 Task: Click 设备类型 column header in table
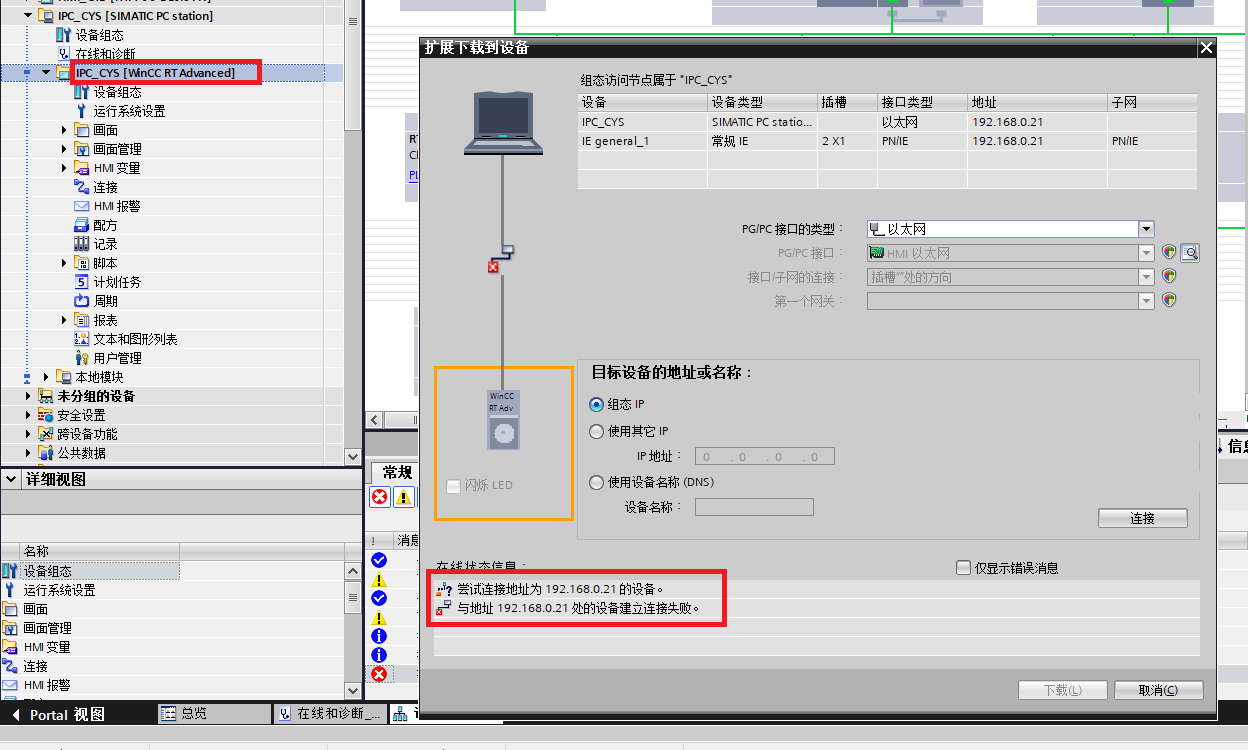click(x=762, y=102)
